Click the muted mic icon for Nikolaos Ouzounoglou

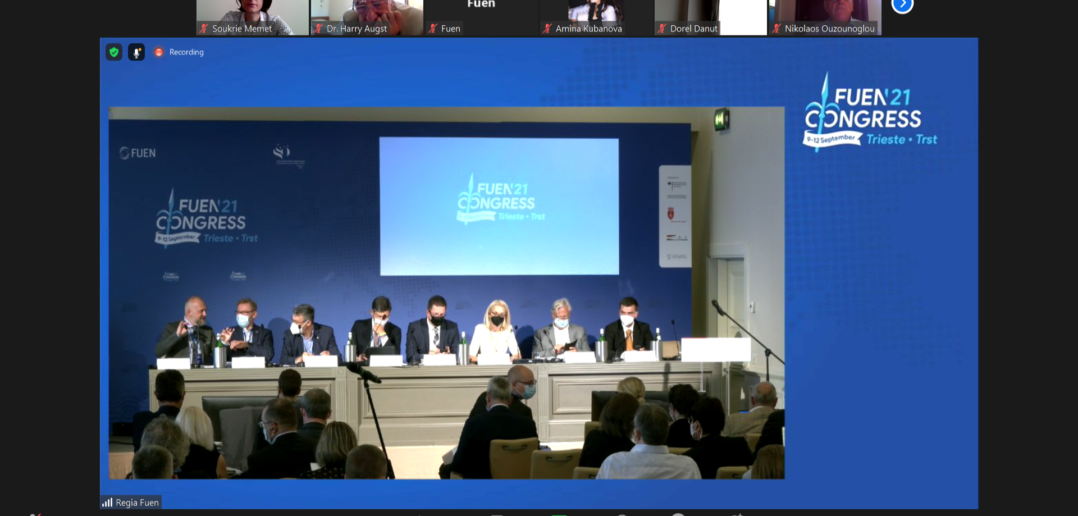pos(777,29)
